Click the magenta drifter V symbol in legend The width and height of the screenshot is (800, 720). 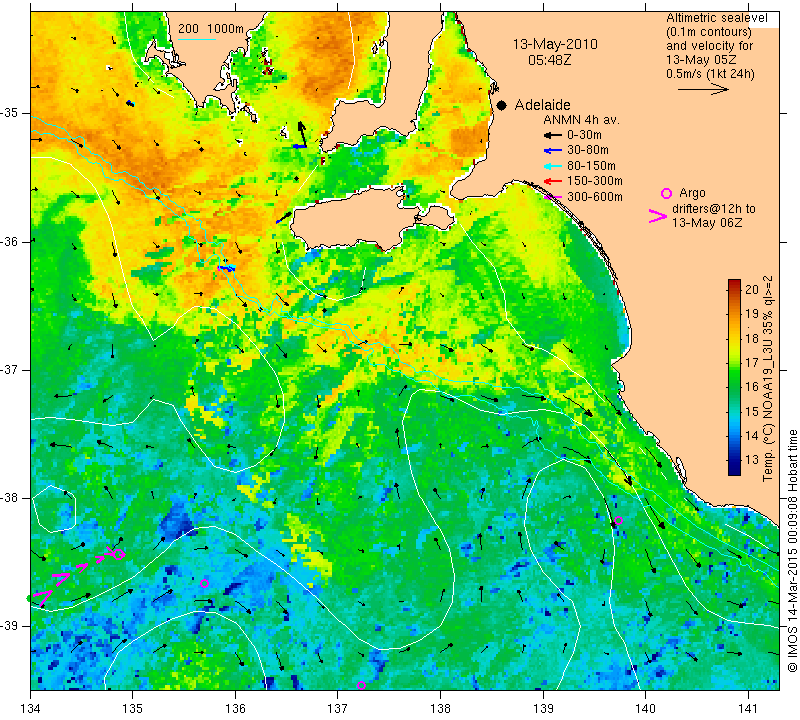pyautogui.click(x=658, y=216)
